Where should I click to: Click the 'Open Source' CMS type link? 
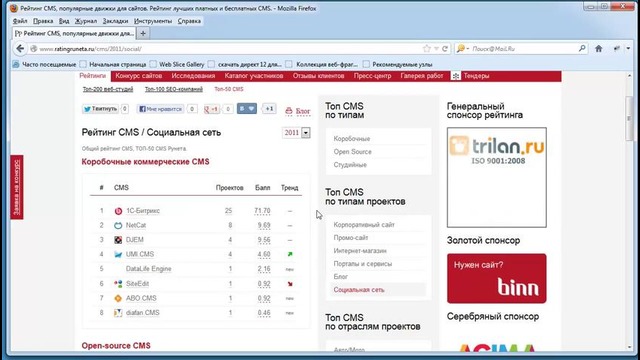click(352, 152)
